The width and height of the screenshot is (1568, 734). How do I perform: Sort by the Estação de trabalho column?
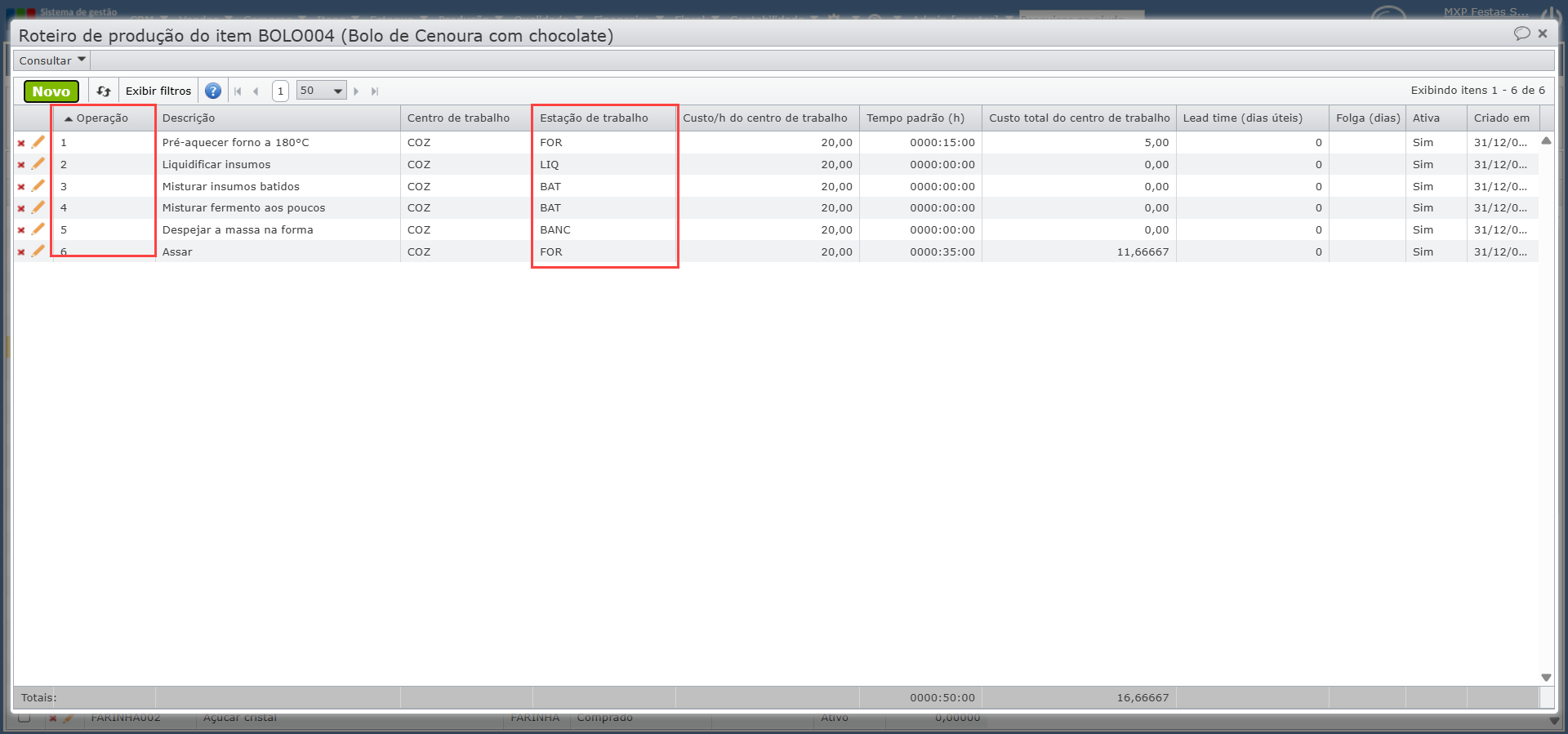[x=604, y=118]
